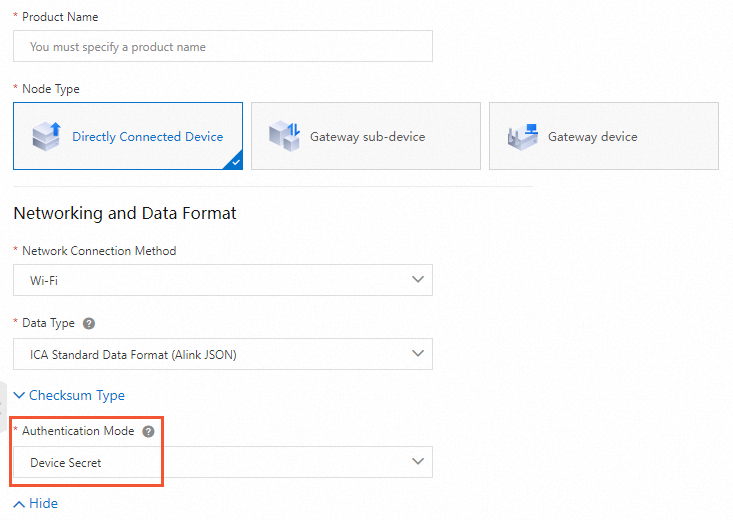Select Directly Connected Device node type

pos(147,137)
